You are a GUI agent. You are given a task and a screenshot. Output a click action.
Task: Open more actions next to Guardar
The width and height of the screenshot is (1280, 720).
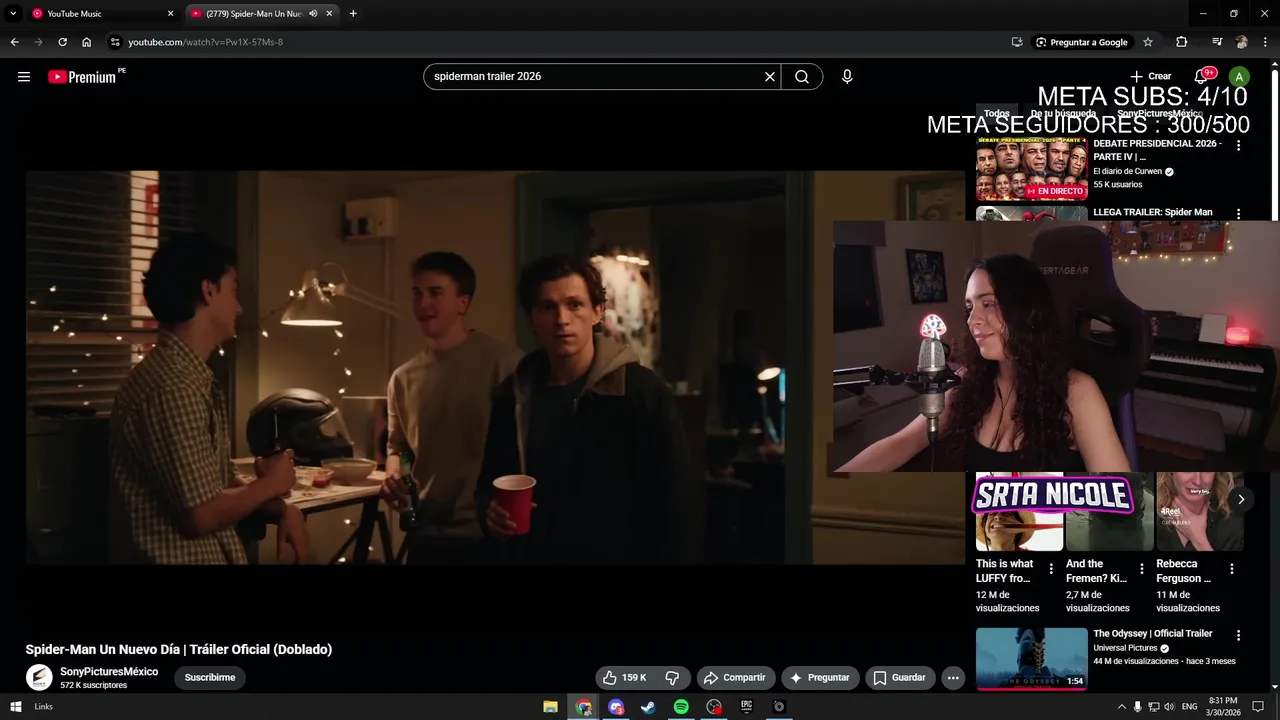coord(953,677)
